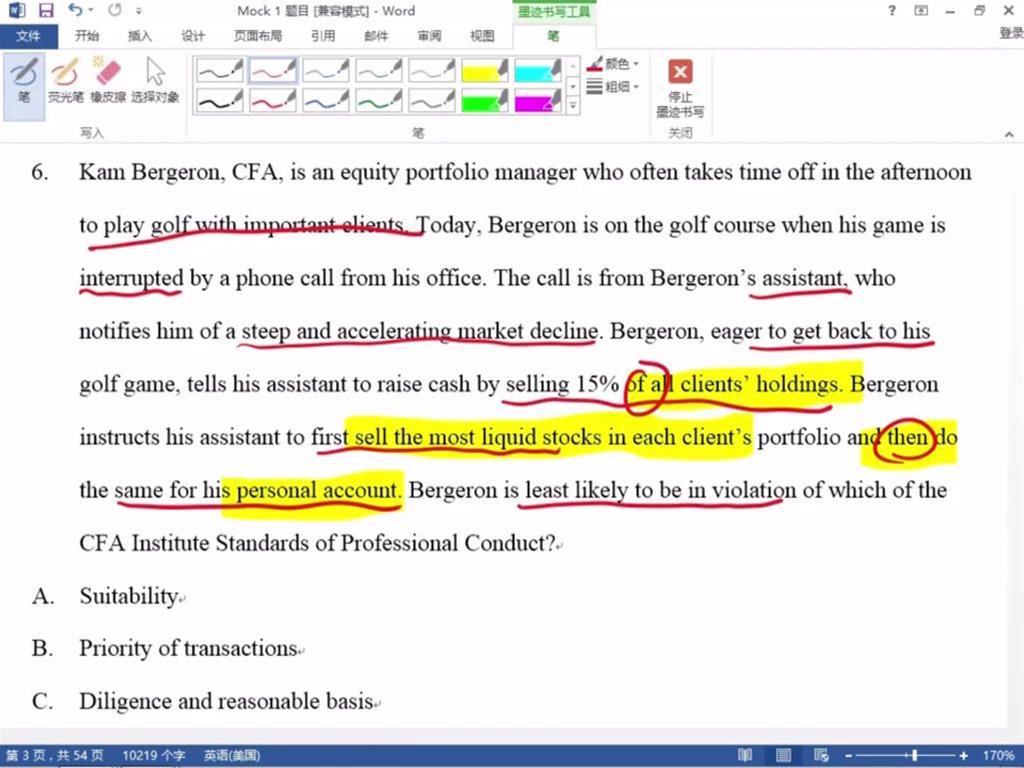This screenshot has width=1024, height=768.
Task: Open the 粗细 pen thickness dropdown
Action: click(613, 87)
